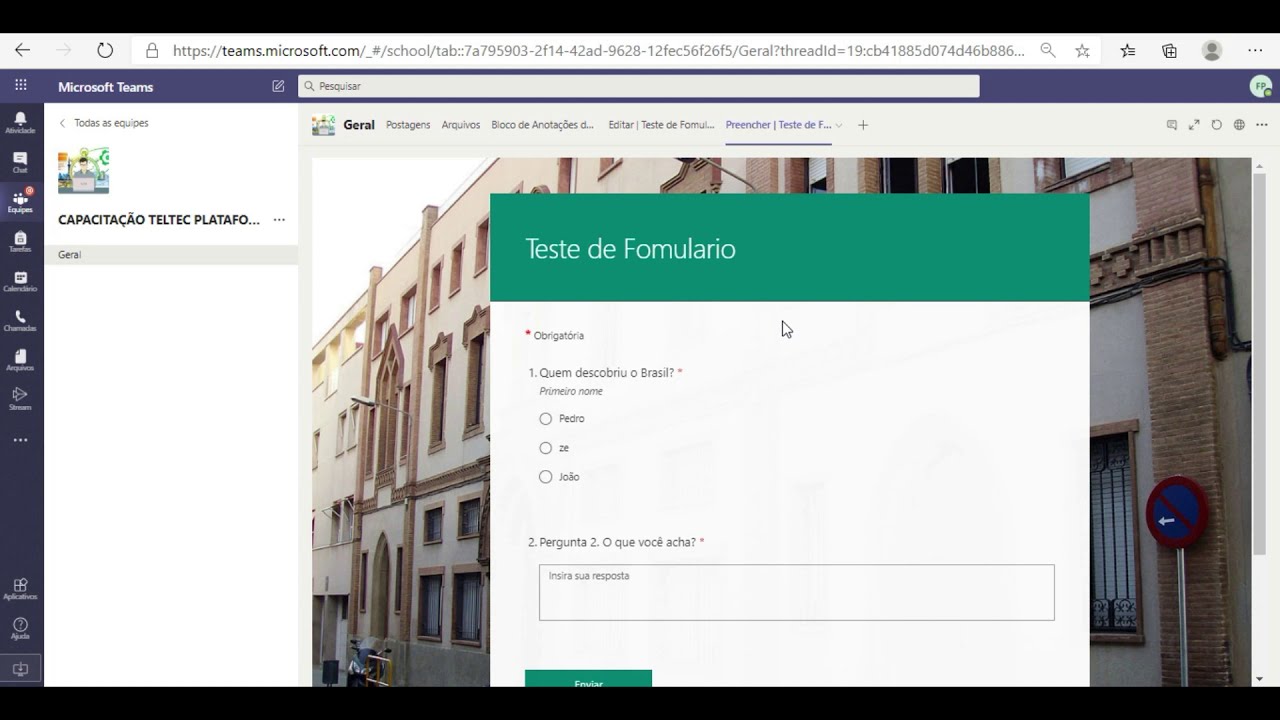Open browser collections icon
1280x720 pixels.
pos(1169,50)
